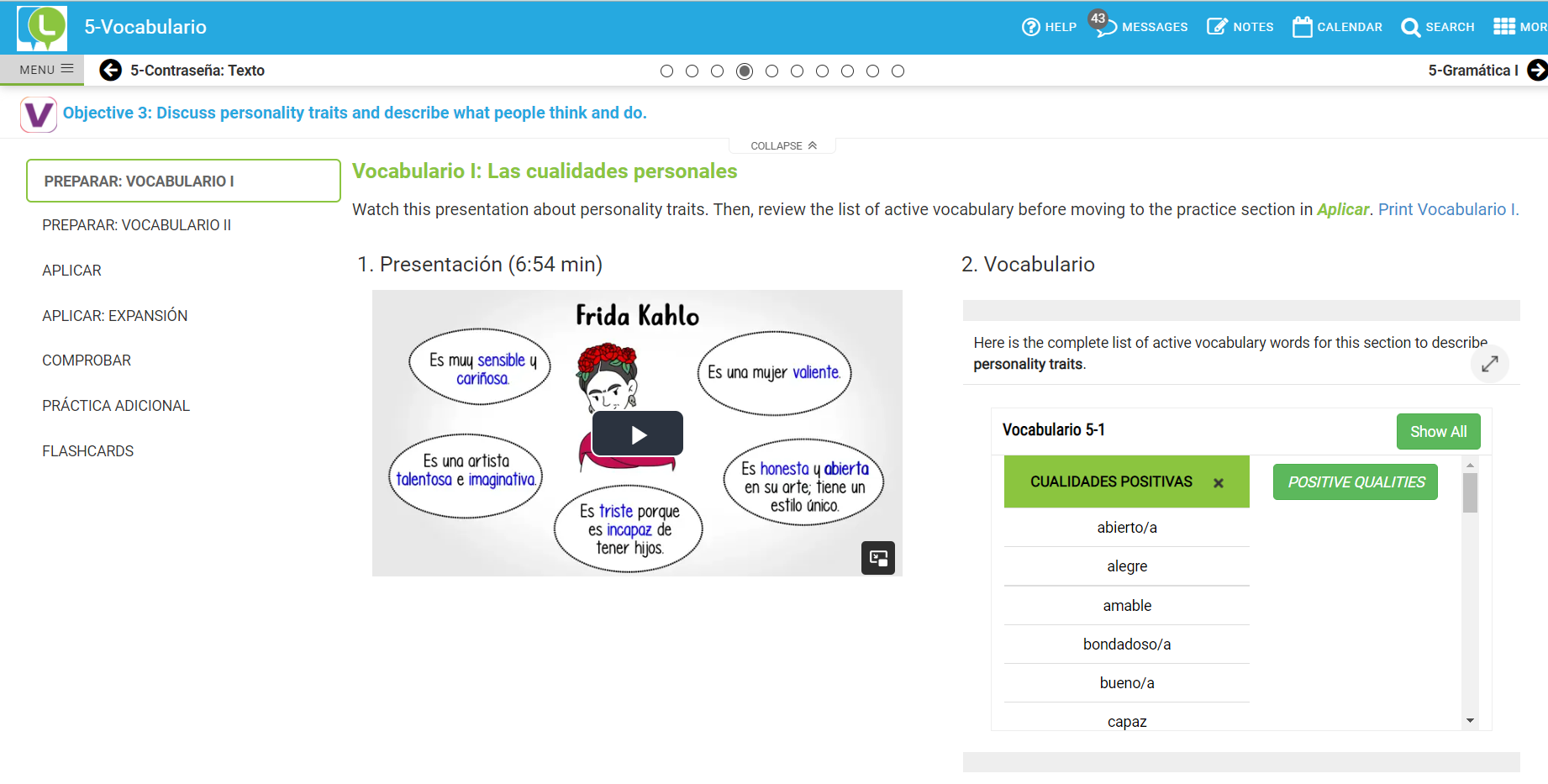Collapse the objective section

(783, 145)
